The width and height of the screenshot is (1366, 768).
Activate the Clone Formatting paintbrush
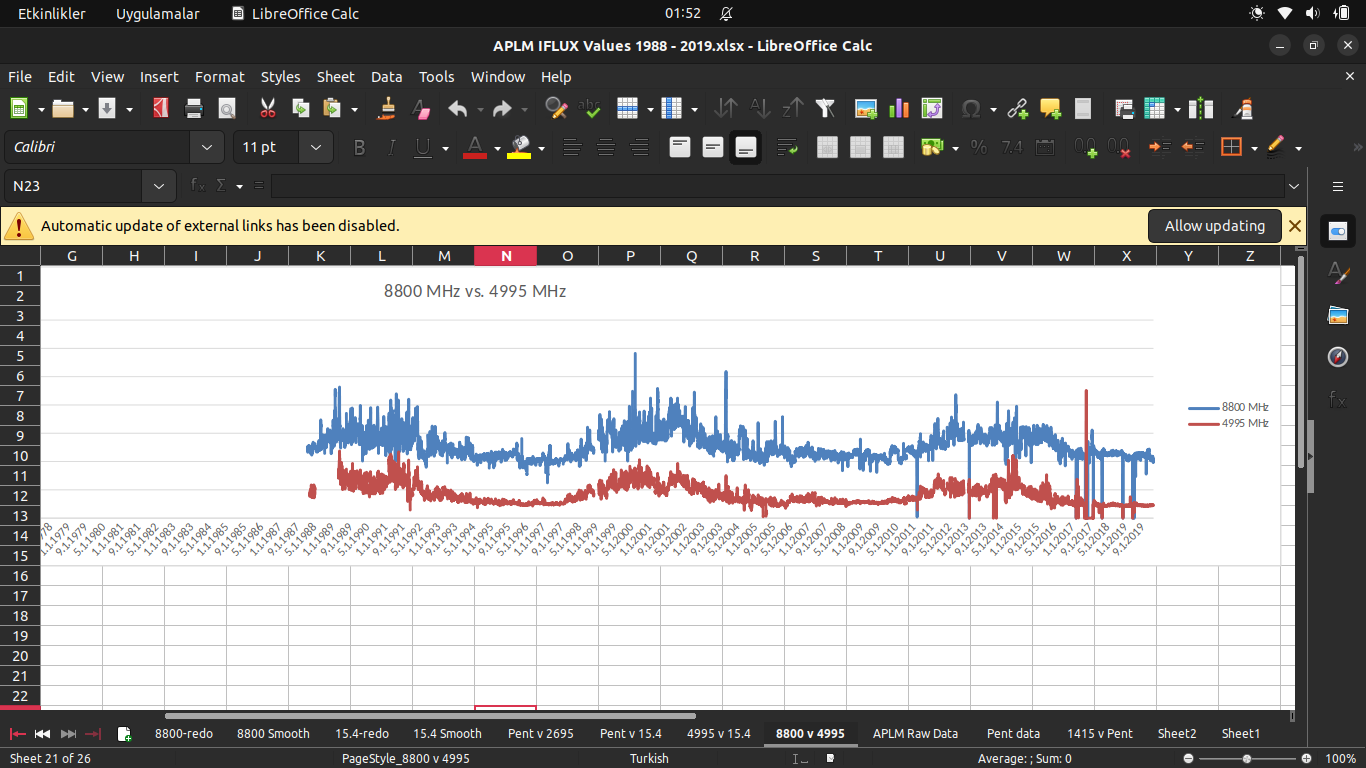[x=388, y=109]
